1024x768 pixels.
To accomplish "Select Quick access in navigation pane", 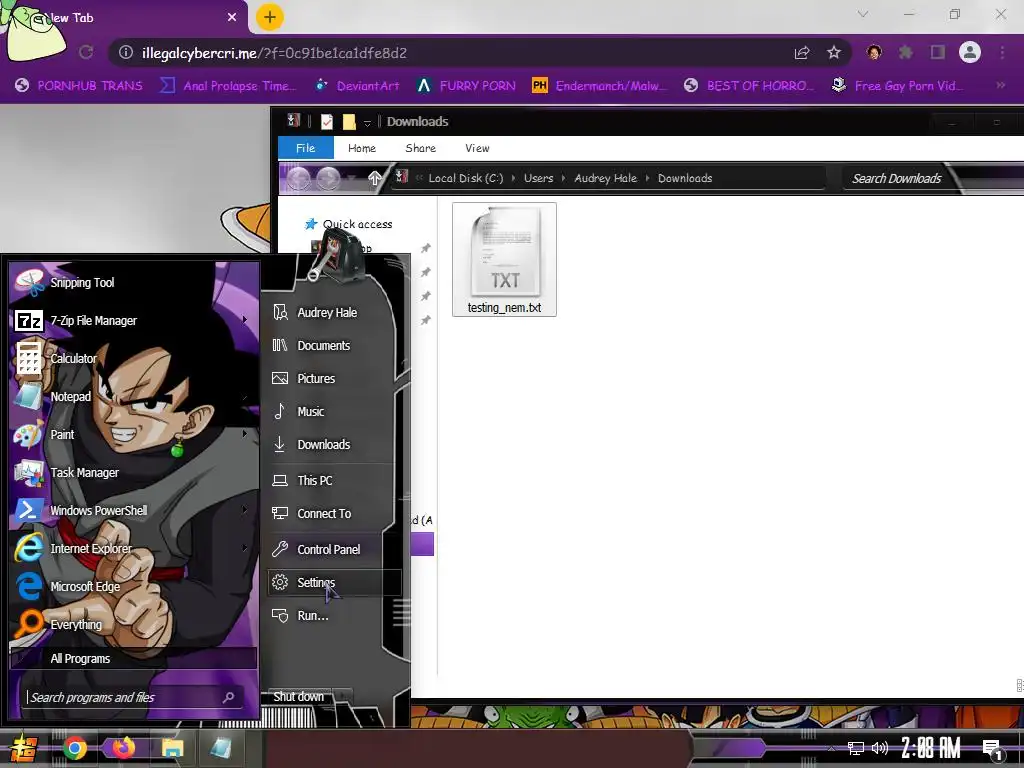I will click(x=357, y=224).
